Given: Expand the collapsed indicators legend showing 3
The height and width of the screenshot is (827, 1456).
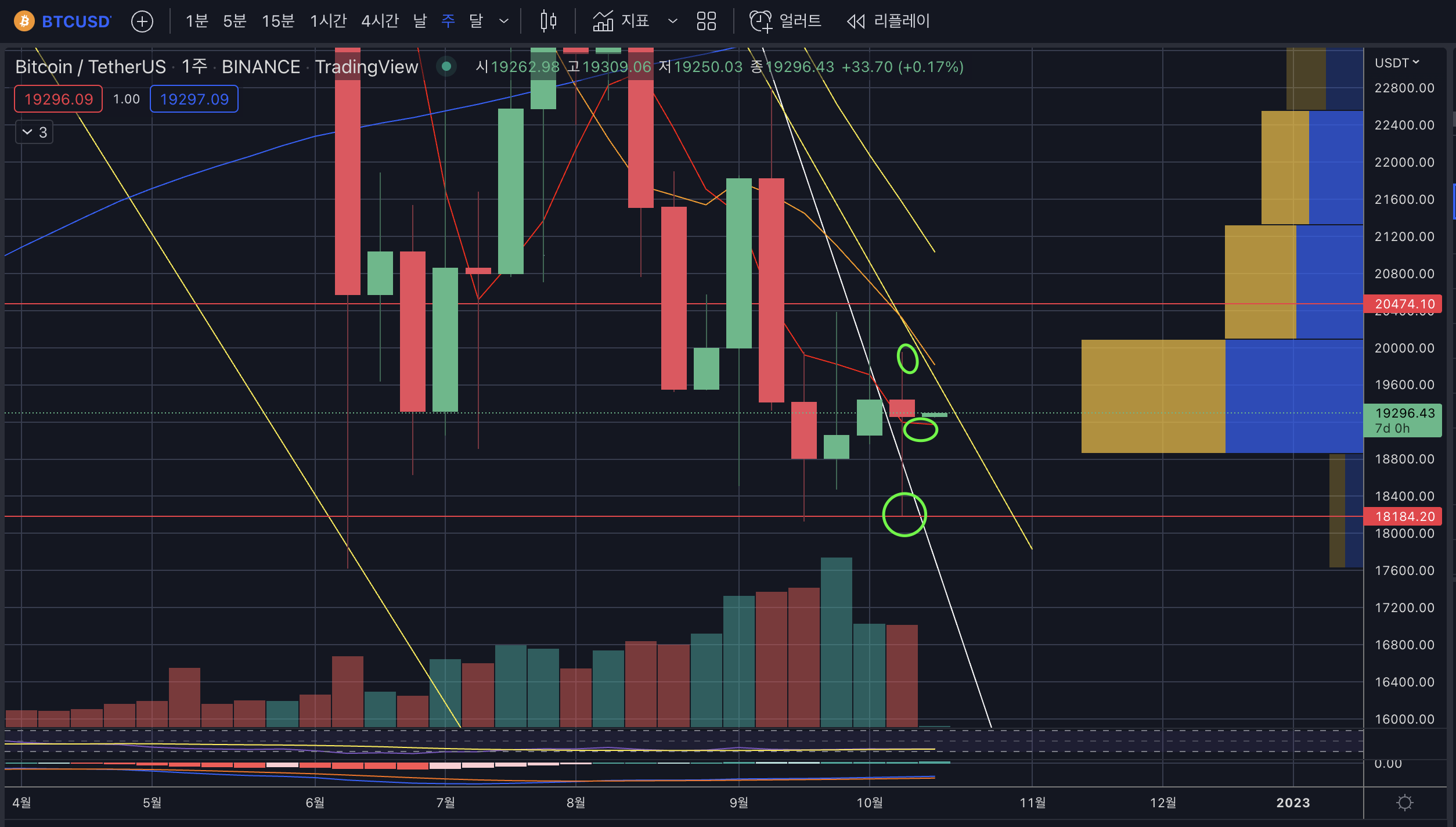Looking at the screenshot, I should 34,132.
